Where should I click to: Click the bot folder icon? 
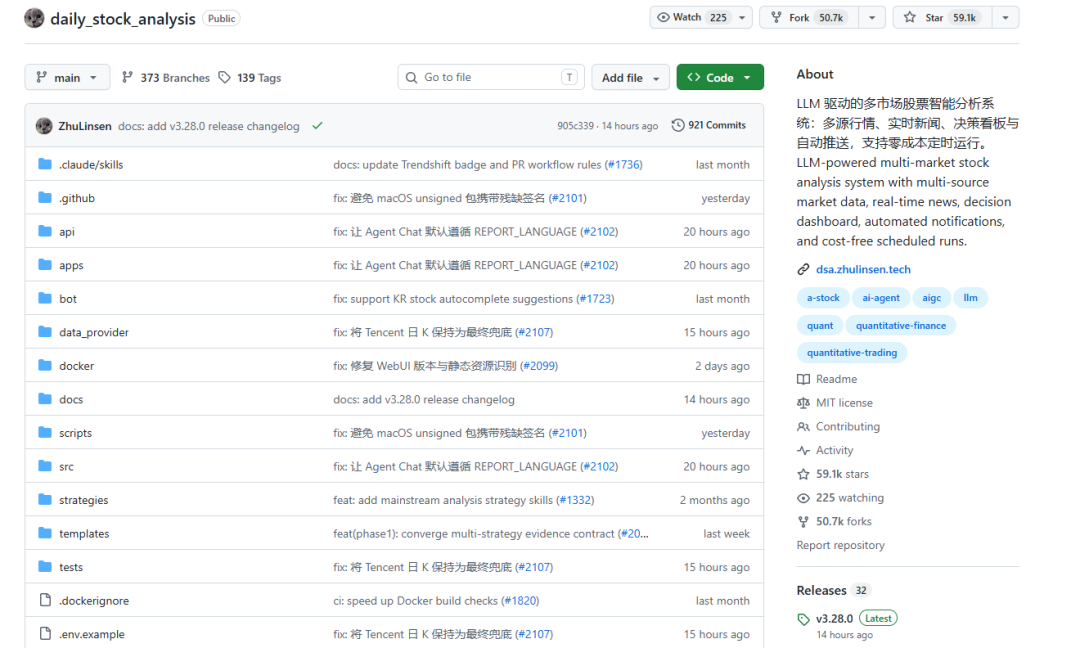pos(45,298)
